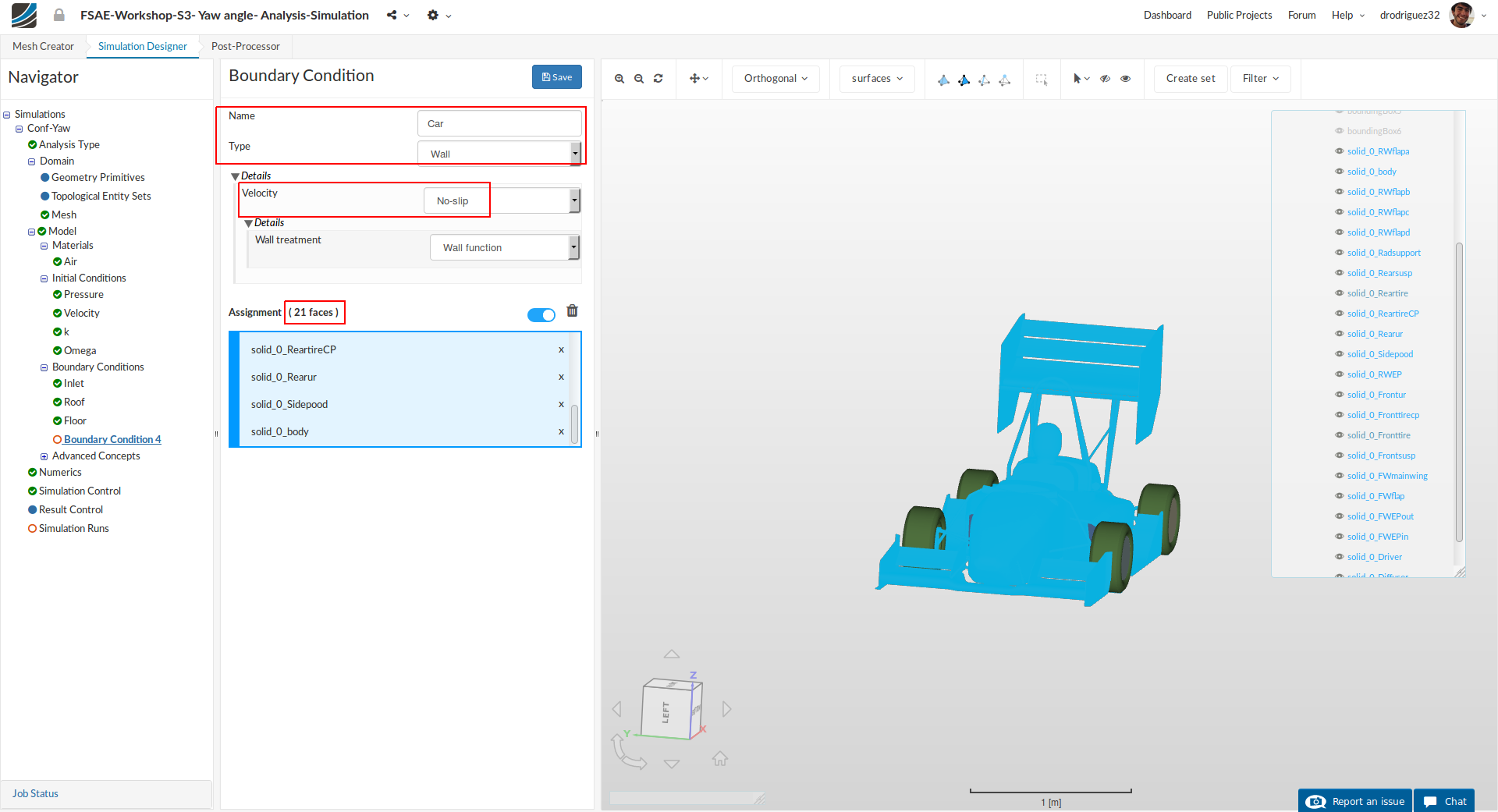This screenshot has height=812, width=1498.
Task: Toggle visibility of solid_0_RWflapa
Action: (x=1340, y=151)
